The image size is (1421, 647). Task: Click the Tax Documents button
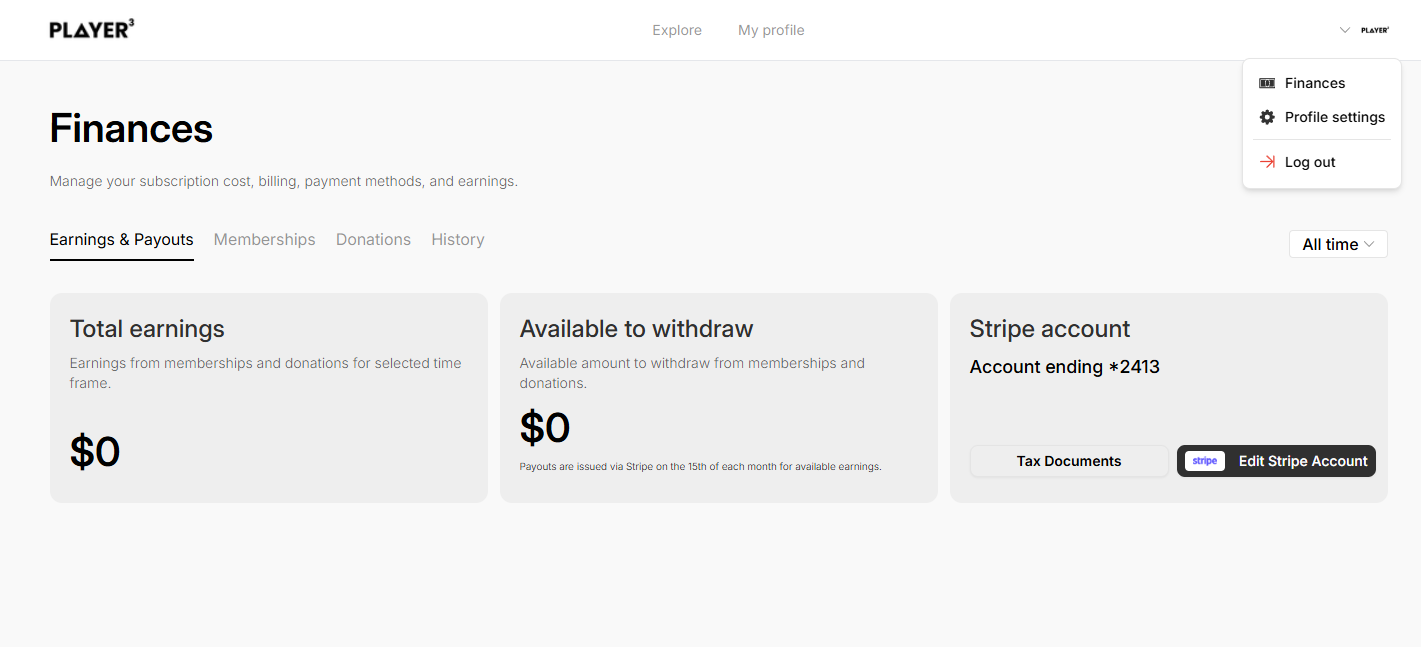pyautogui.click(x=1069, y=461)
